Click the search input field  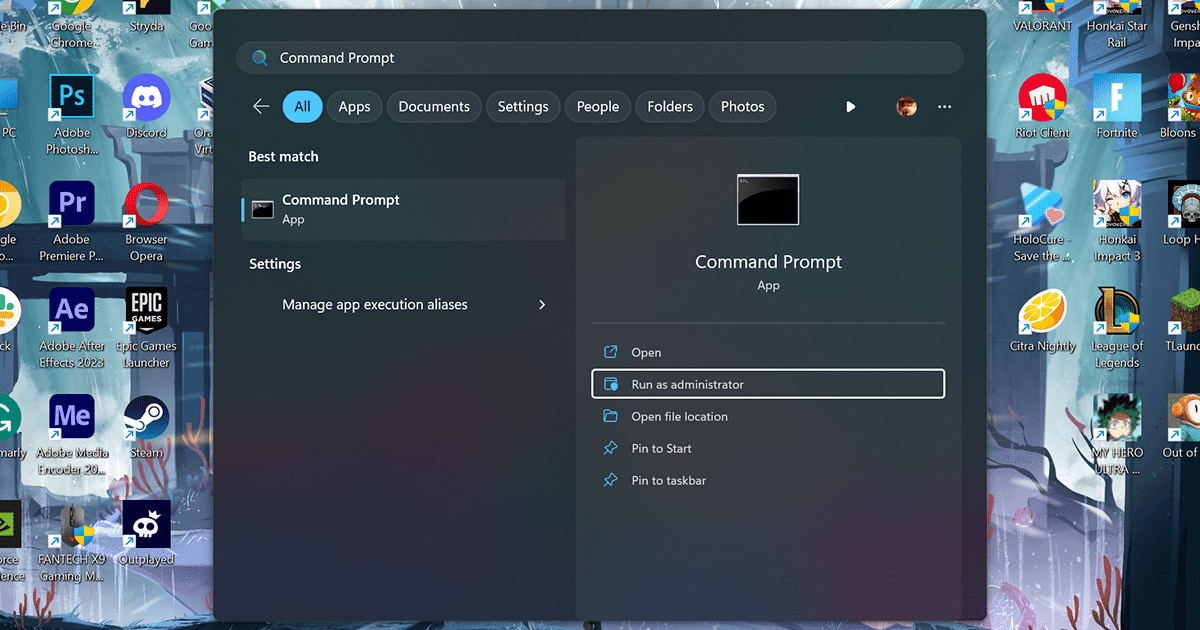600,58
